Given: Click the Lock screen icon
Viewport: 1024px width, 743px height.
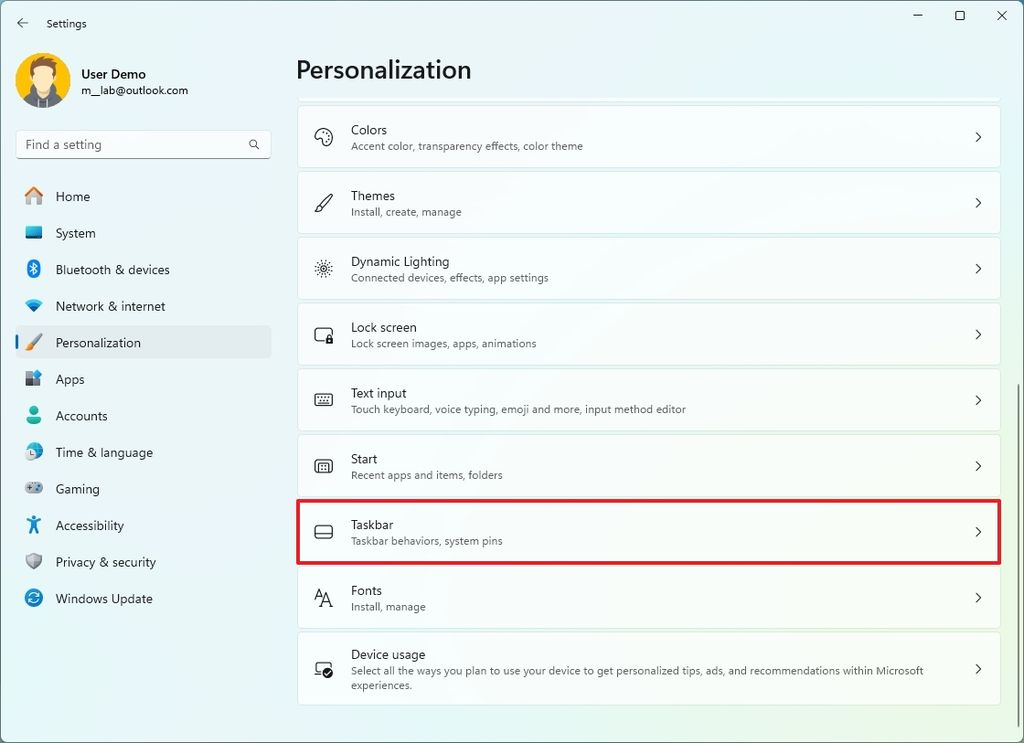Looking at the screenshot, I should tap(324, 335).
